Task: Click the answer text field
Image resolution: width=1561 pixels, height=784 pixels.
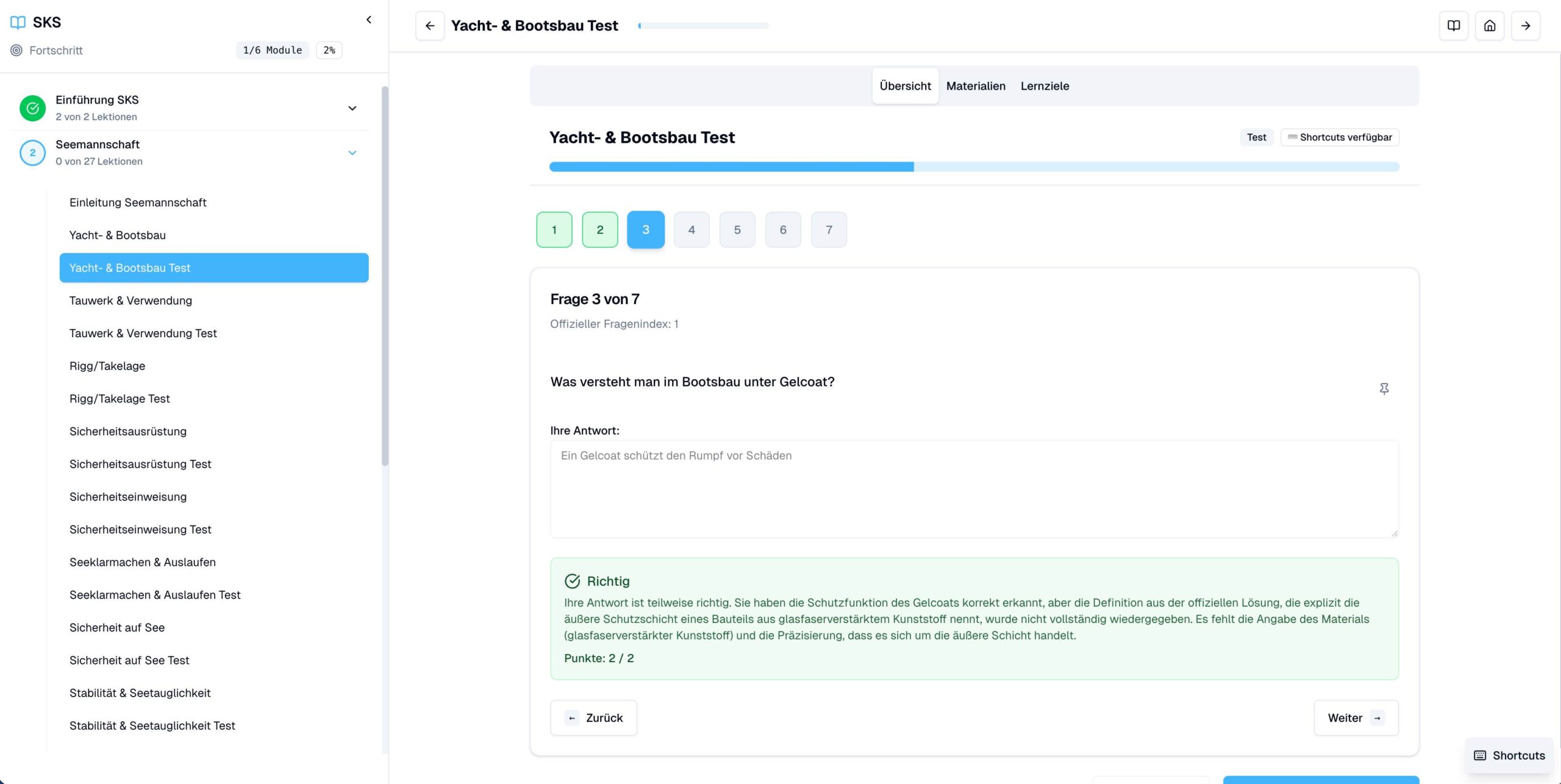Action: coord(974,489)
